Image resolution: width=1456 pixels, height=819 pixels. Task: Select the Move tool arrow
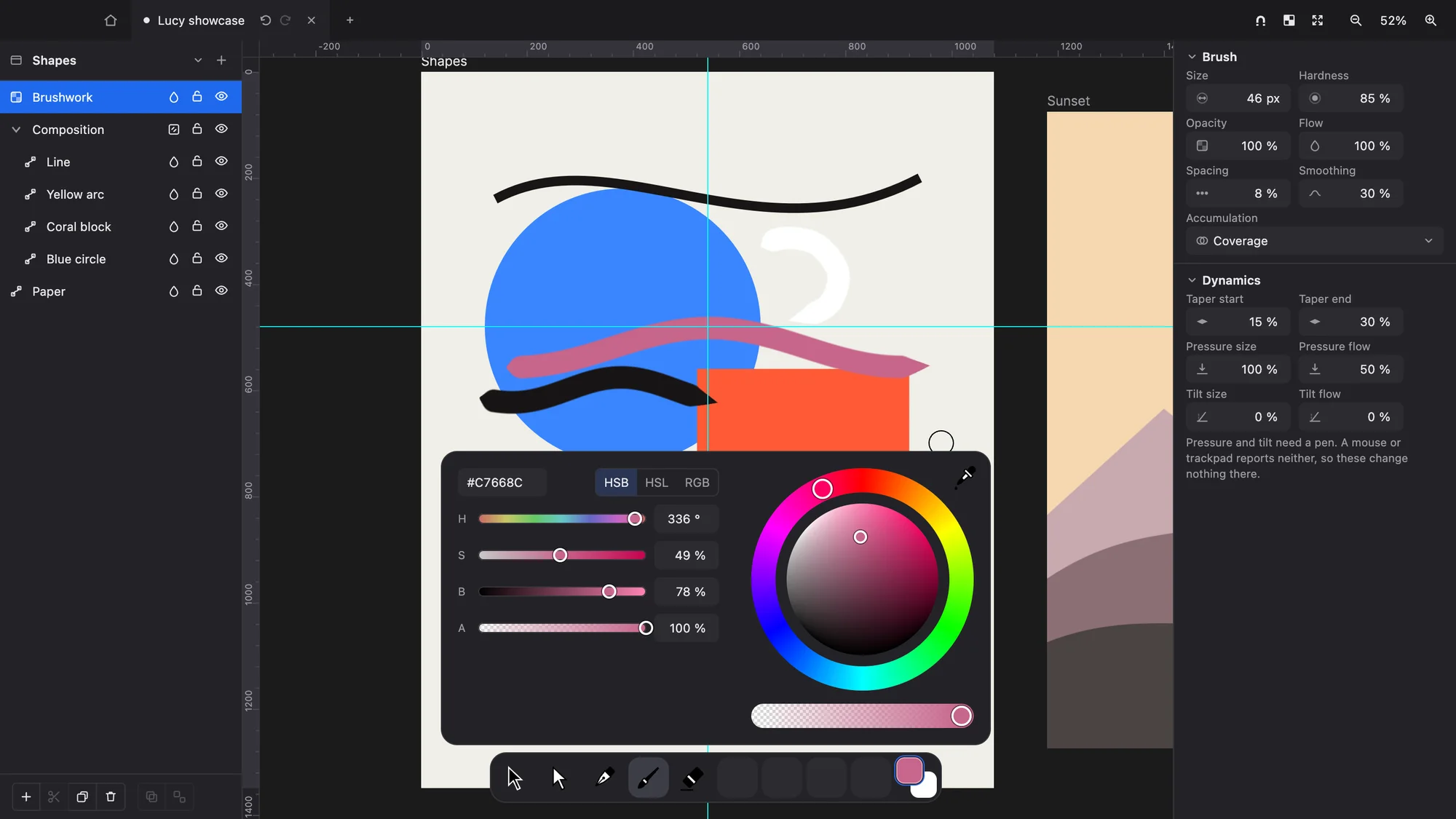pyautogui.click(x=515, y=778)
